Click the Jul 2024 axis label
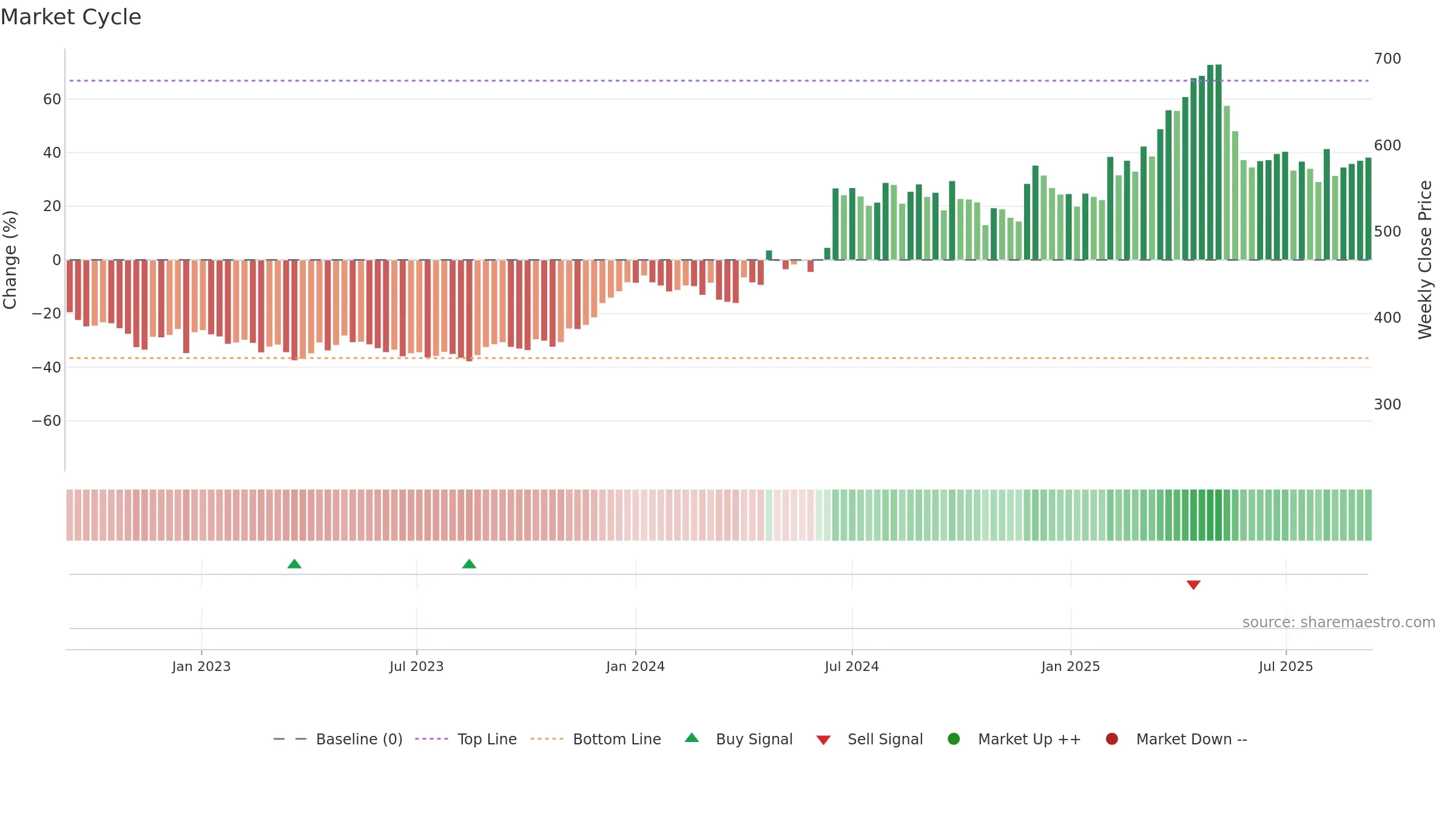Viewport: 1456px width, 819px height. click(x=852, y=666)
